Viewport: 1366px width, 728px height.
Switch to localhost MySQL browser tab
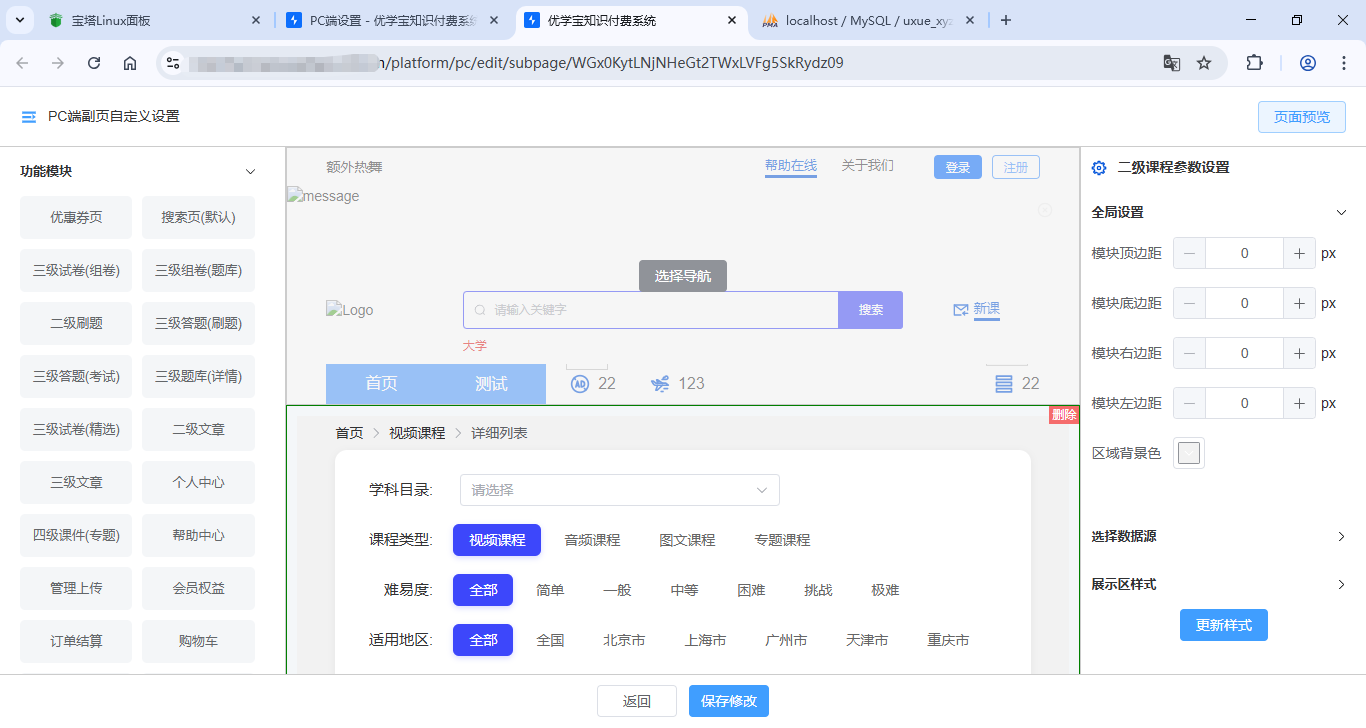tap(868, 20)
